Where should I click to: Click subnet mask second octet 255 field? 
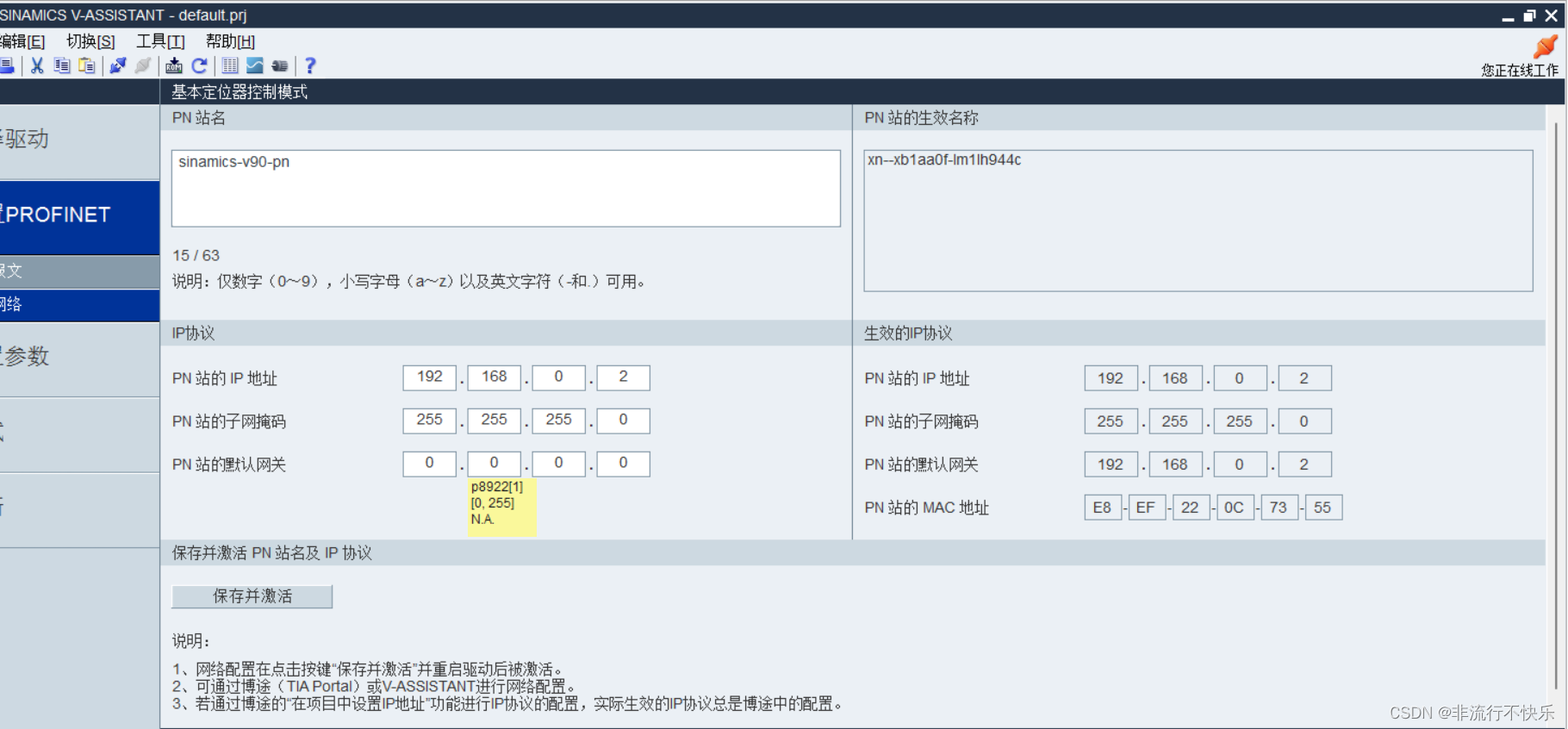coord(494,421)
